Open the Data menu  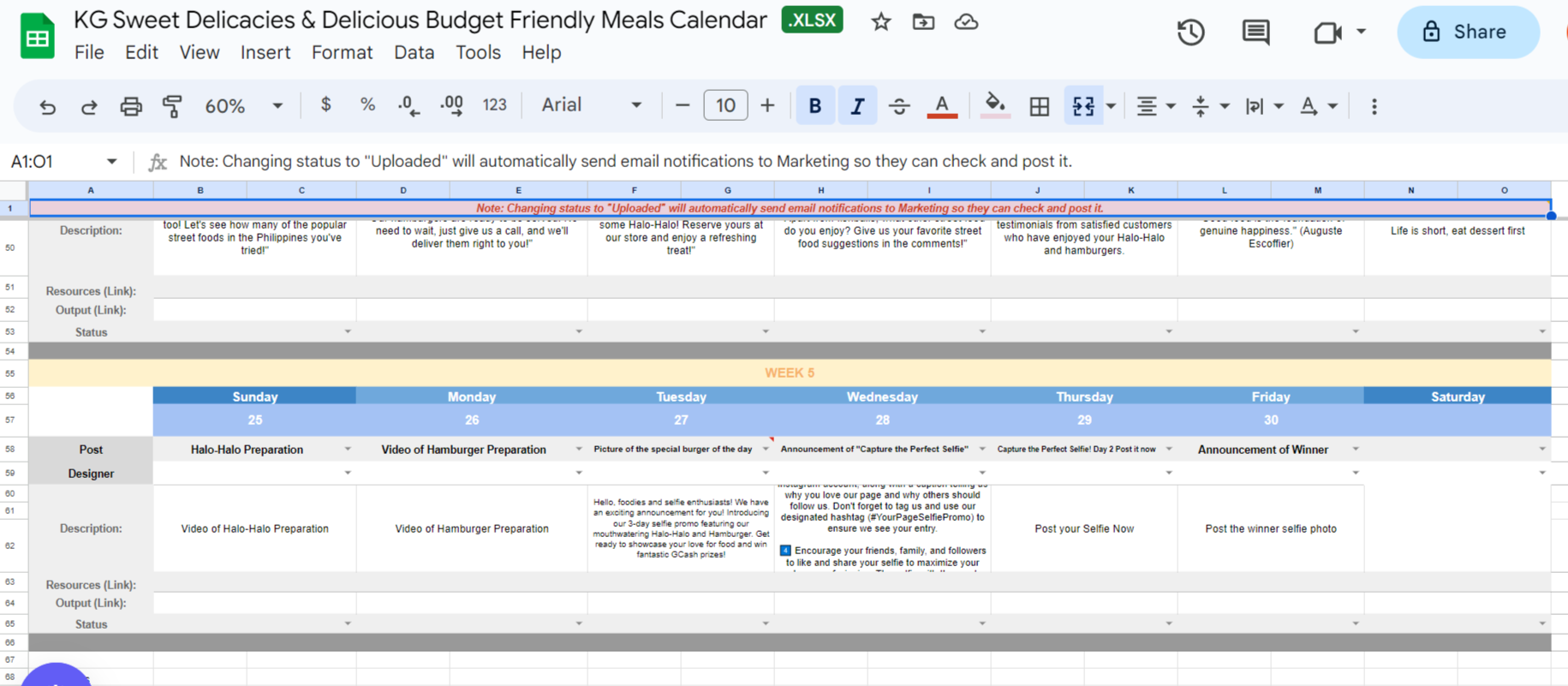[414, 52]
